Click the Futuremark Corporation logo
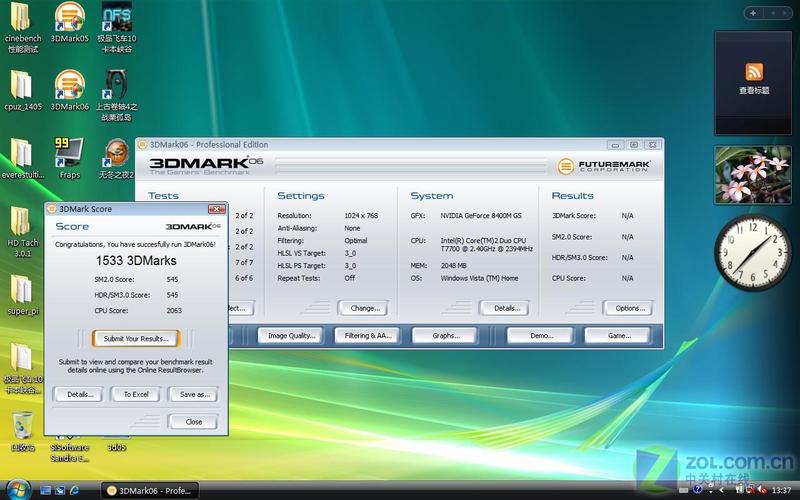The width and height of the screenshot is (800, 500). point(605,166)
